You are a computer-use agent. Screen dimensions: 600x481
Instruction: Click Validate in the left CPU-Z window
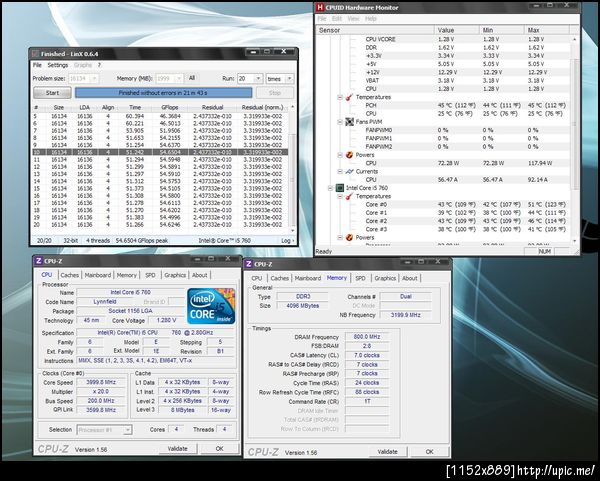(178, 448)
